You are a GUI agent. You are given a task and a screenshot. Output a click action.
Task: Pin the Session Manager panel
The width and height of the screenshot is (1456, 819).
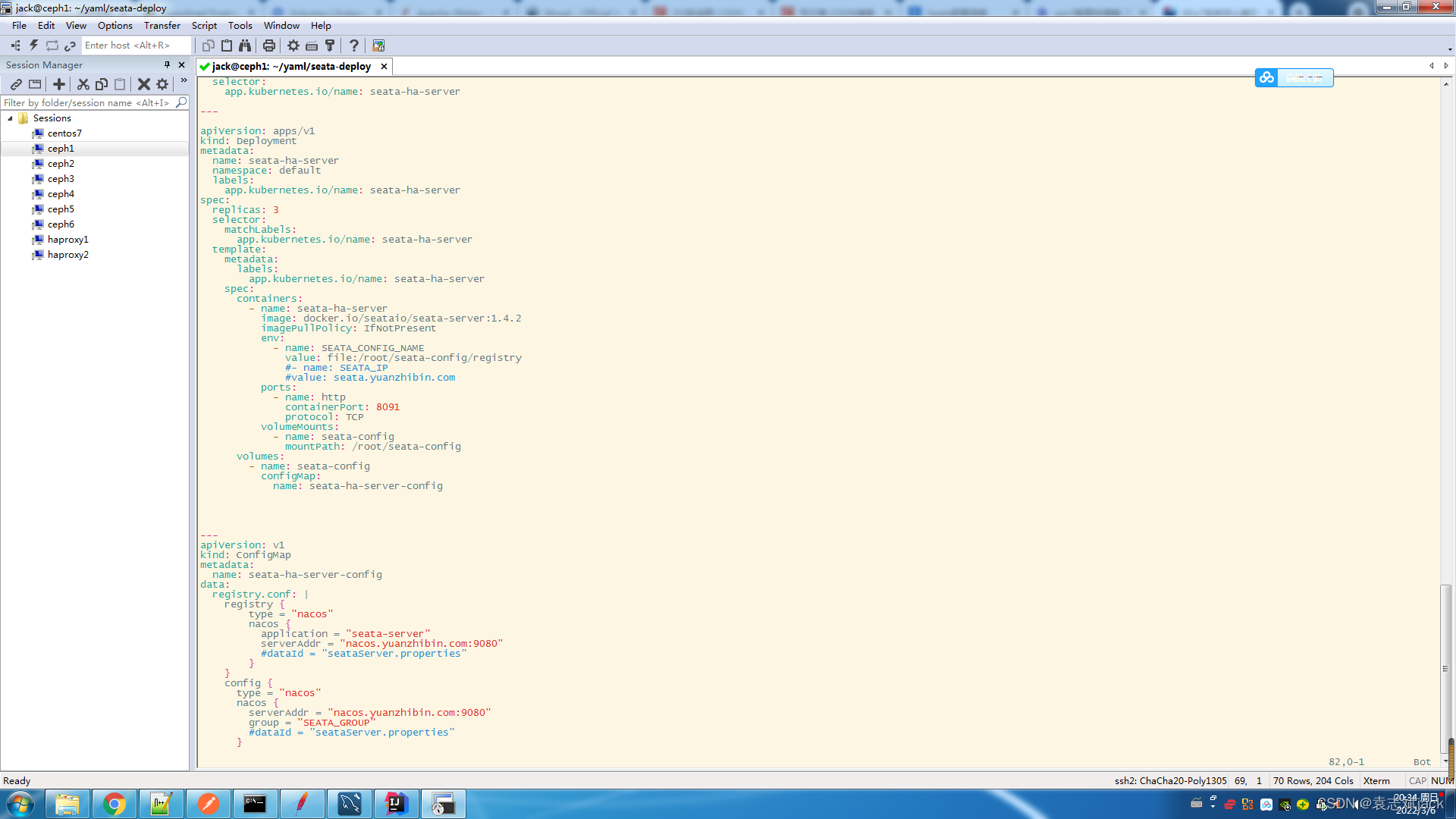tap(168, 65)
